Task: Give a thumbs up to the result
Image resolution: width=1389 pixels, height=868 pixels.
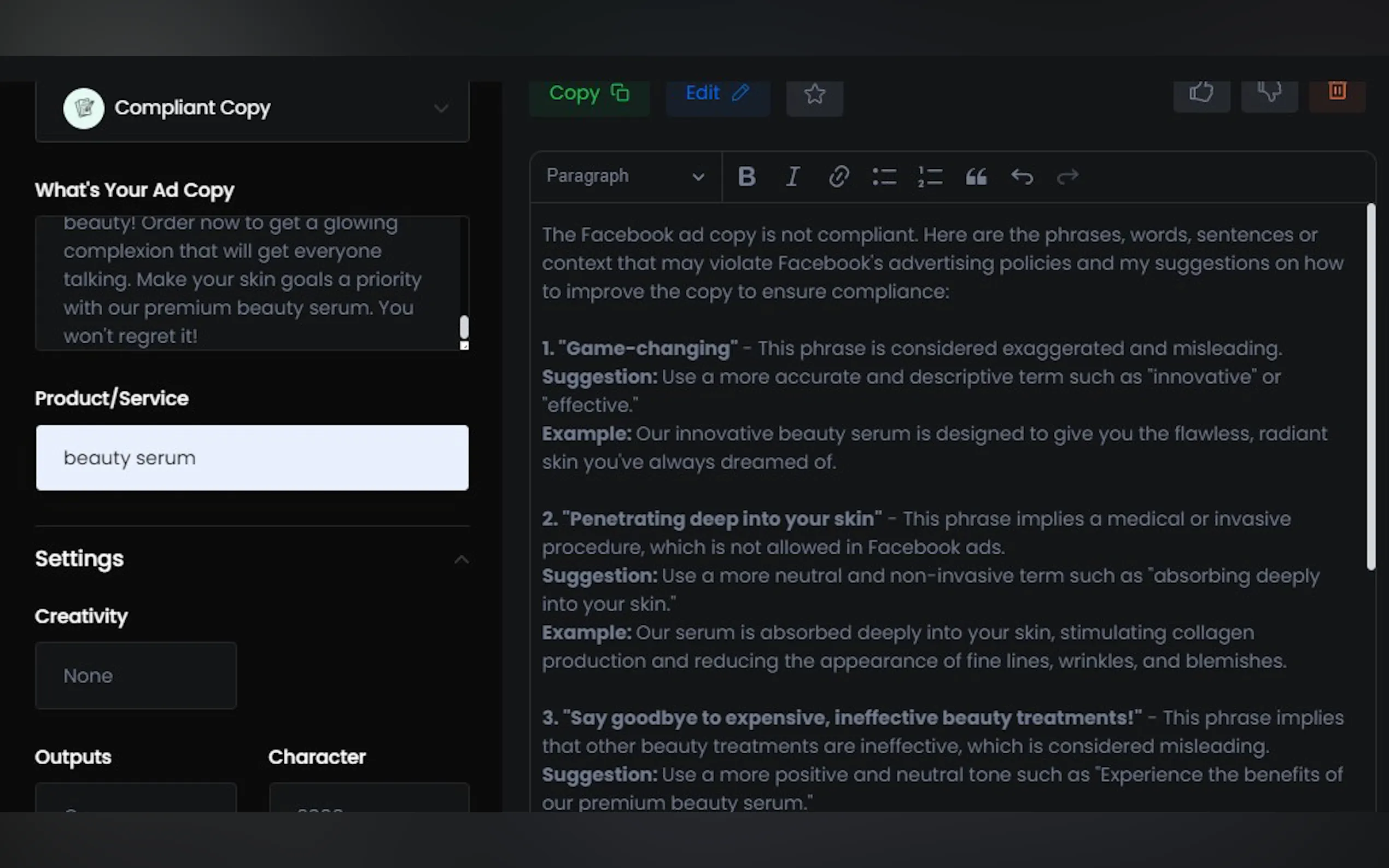Action: tap(1202, 93)
